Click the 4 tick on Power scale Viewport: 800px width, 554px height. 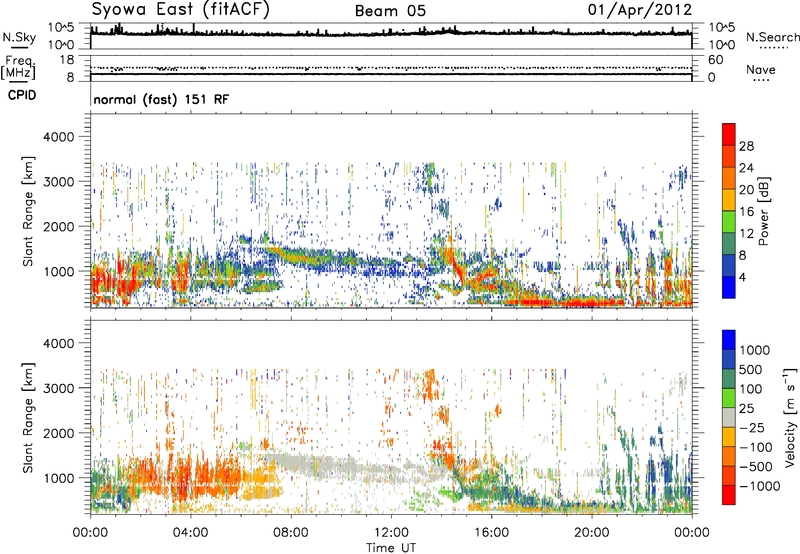click(742, 277)
